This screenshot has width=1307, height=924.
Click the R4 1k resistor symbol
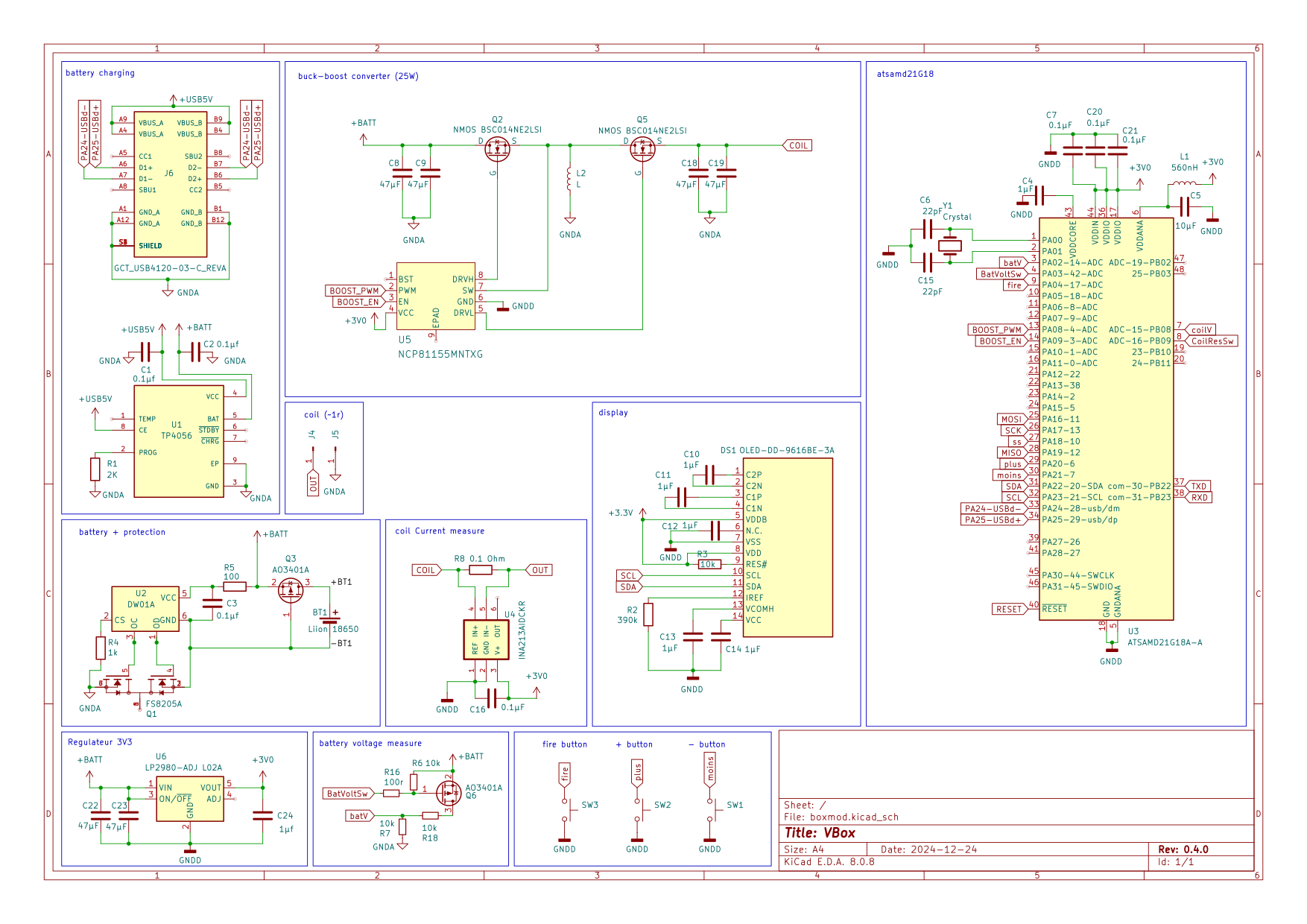pyautogui.click(x=101, y=648)
